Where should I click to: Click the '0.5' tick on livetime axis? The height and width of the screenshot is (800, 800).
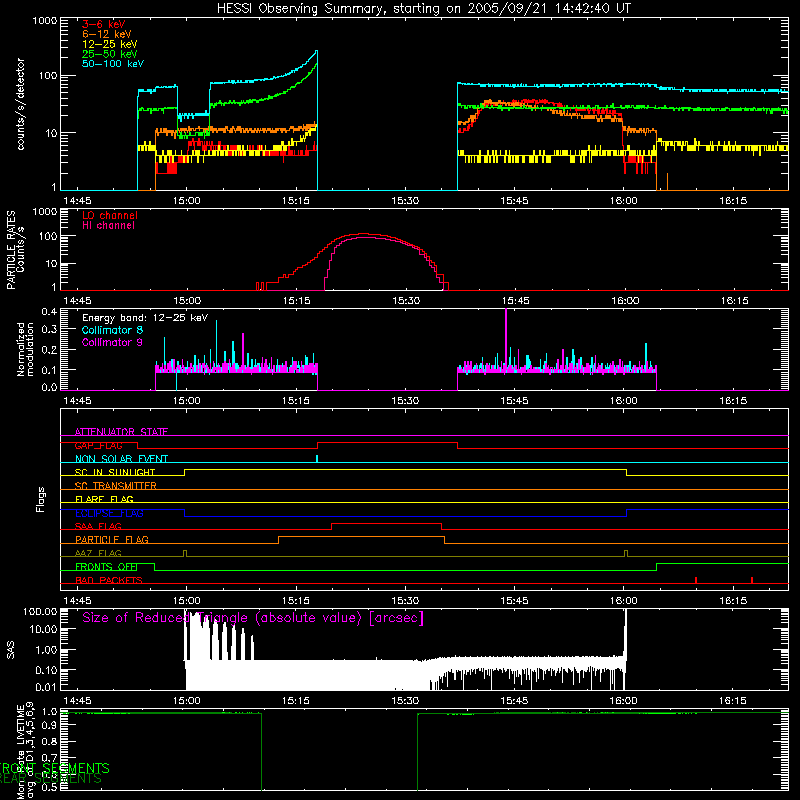tap(49, 787)
